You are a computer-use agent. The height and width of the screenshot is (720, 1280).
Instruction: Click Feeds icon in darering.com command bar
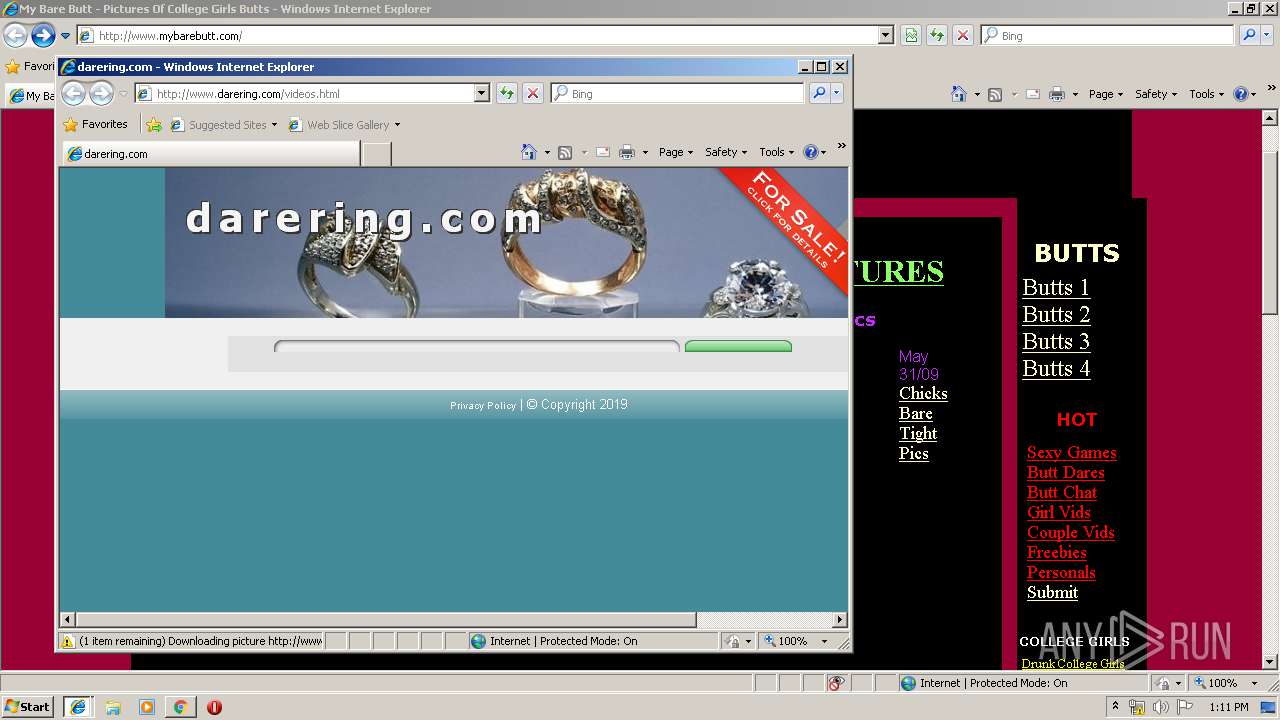pos(565,152)
